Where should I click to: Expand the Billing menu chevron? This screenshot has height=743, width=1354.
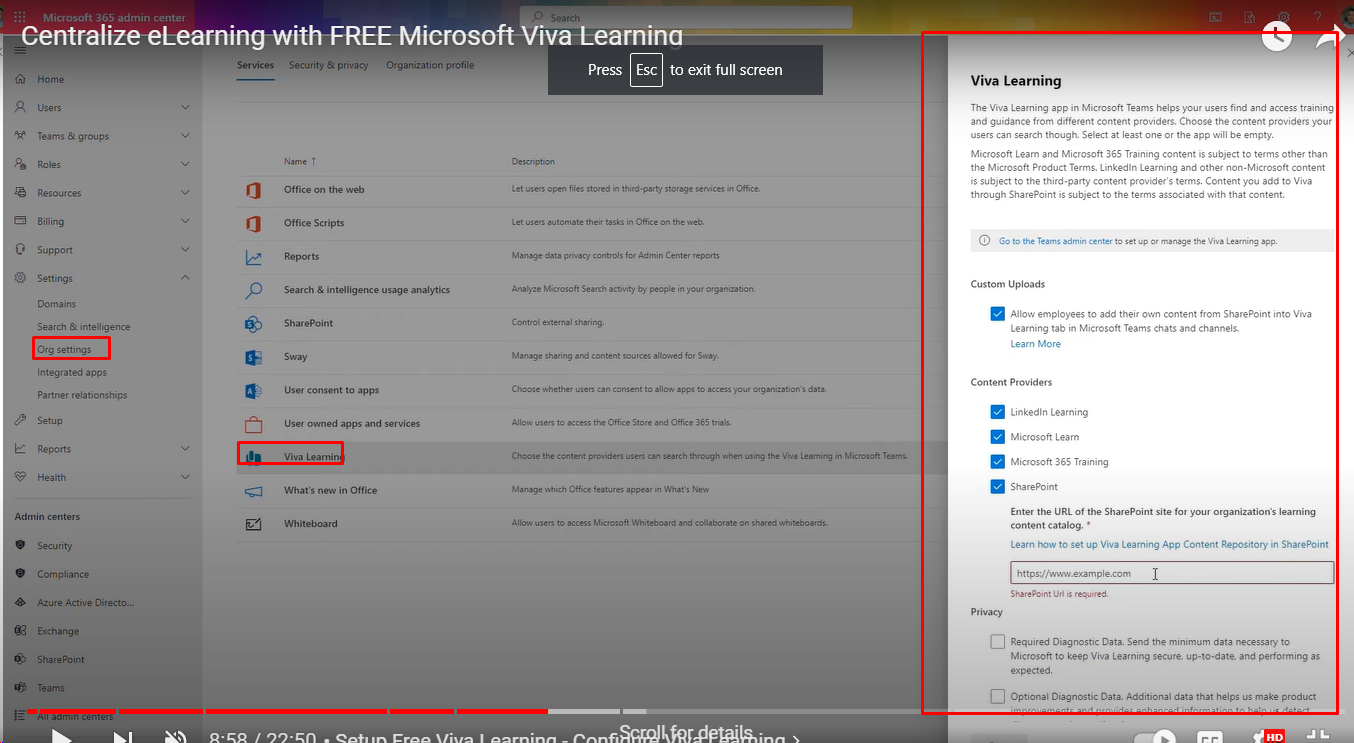tap(185, 221)
